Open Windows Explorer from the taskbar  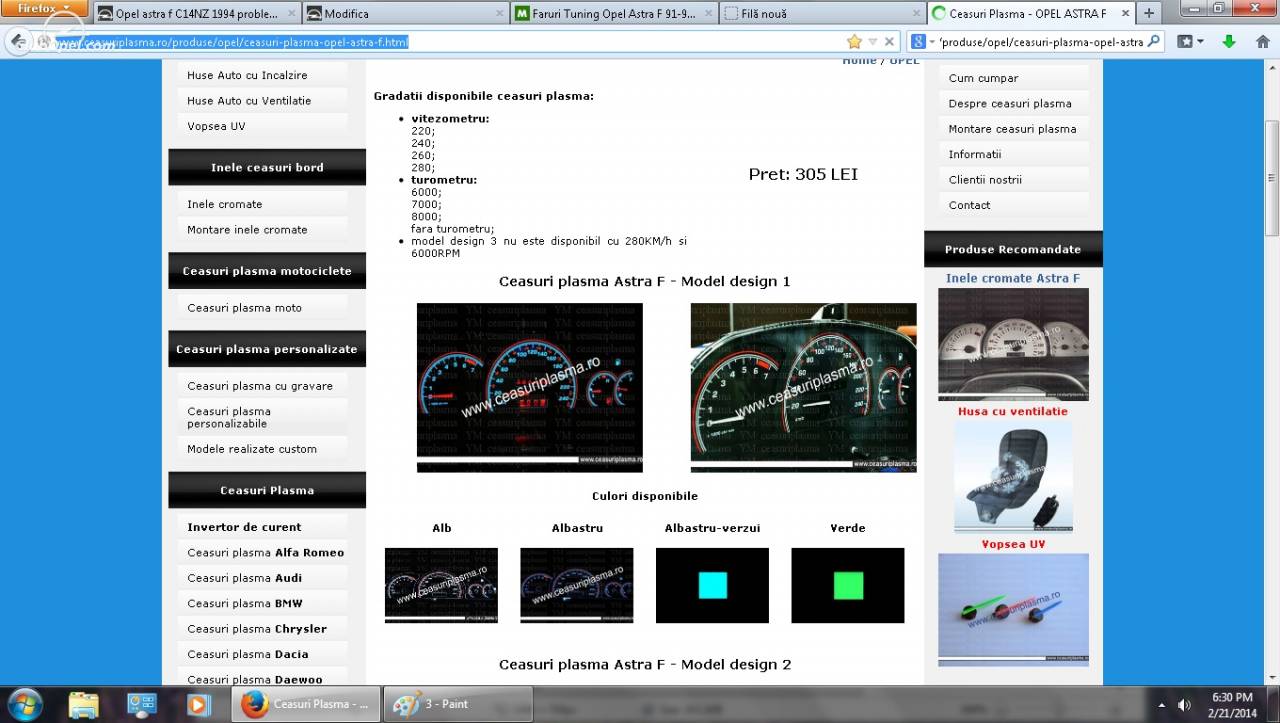point(84,704)
